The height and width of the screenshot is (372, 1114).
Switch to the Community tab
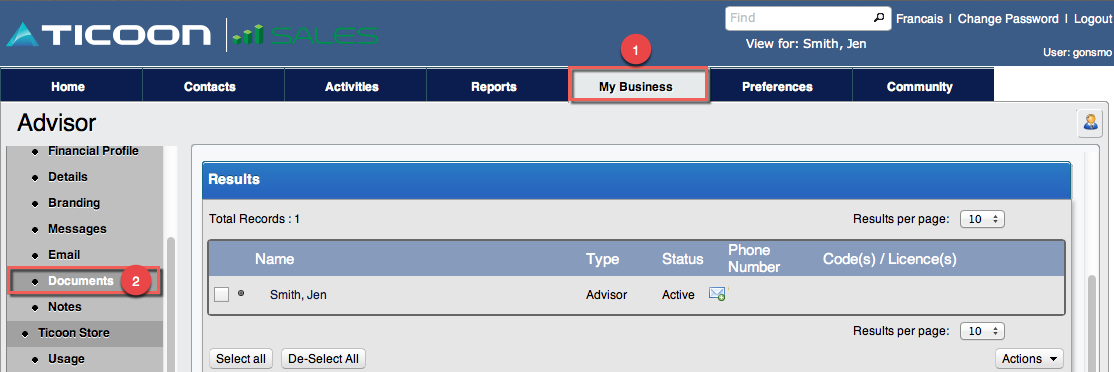click(919, 87)
